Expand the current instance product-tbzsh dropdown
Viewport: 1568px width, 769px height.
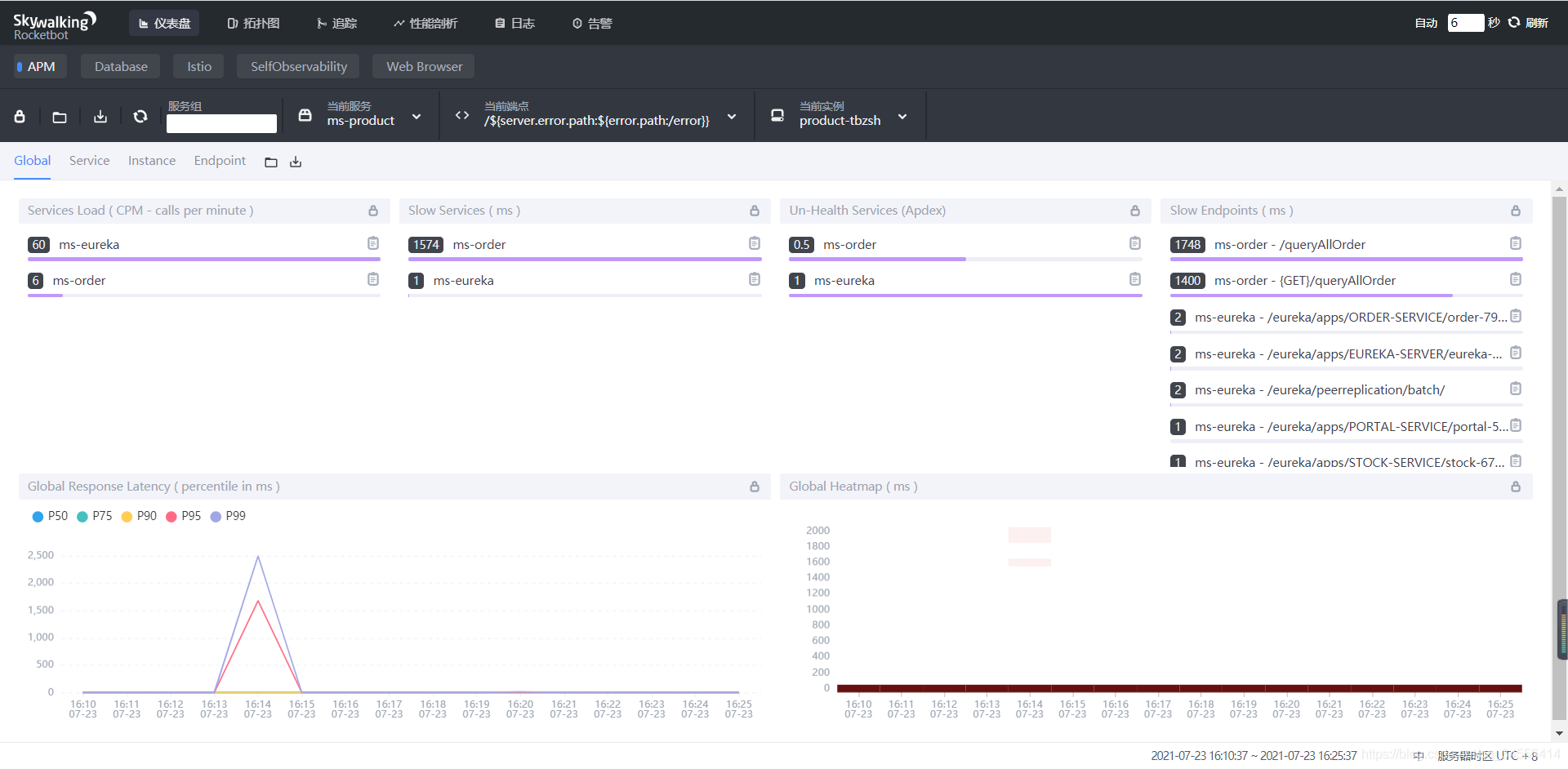(x=902, y=117)
